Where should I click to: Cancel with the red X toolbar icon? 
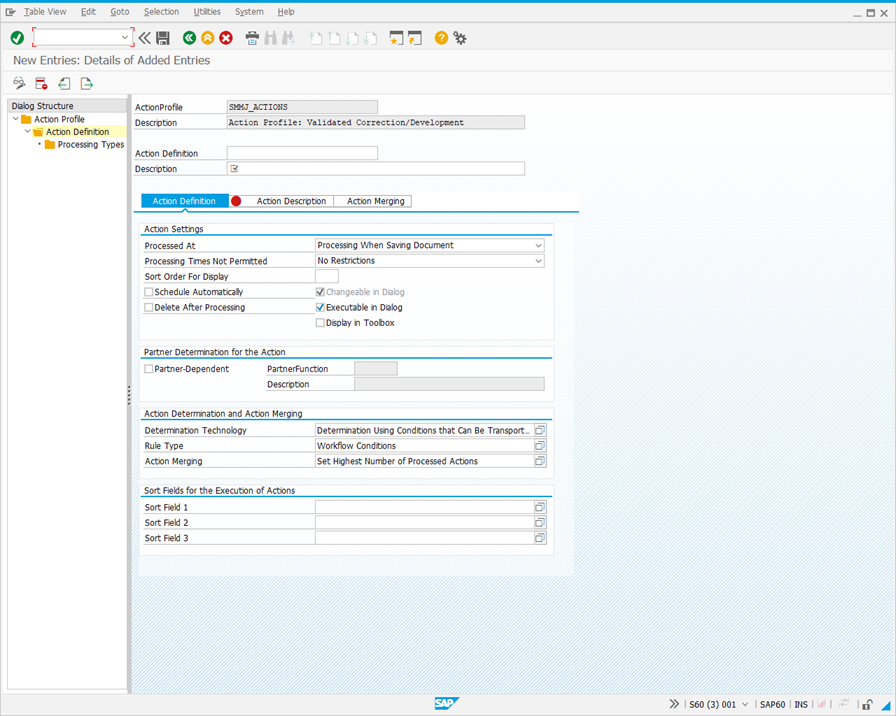[225, 36]
